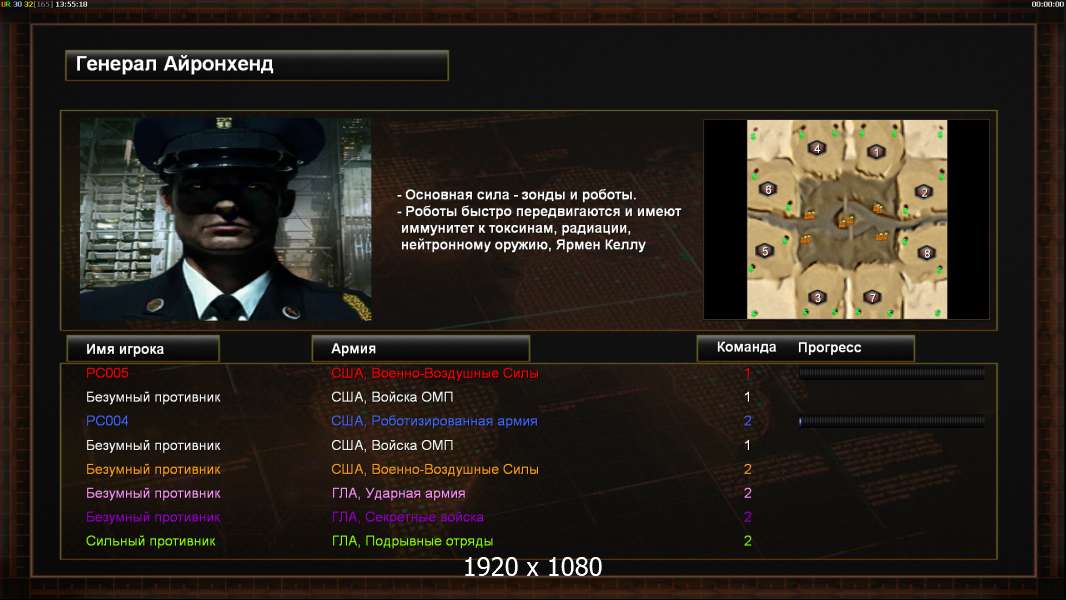Click the США, Роботизированная армия entry
Viewport: 1066px width, 600px height.
(x=434, y=421)
